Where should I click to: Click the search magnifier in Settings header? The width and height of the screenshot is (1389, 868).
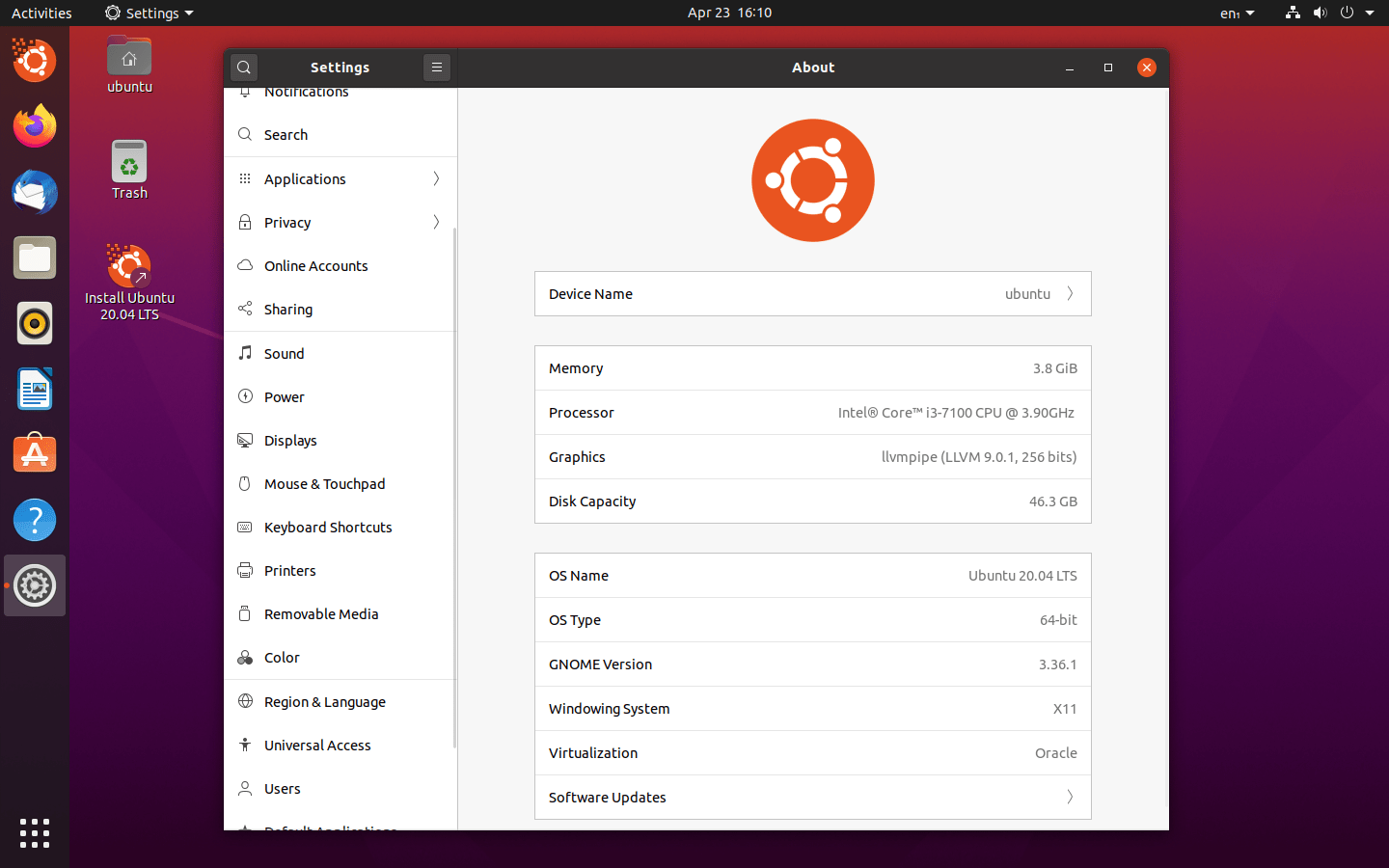click(244, 68)
